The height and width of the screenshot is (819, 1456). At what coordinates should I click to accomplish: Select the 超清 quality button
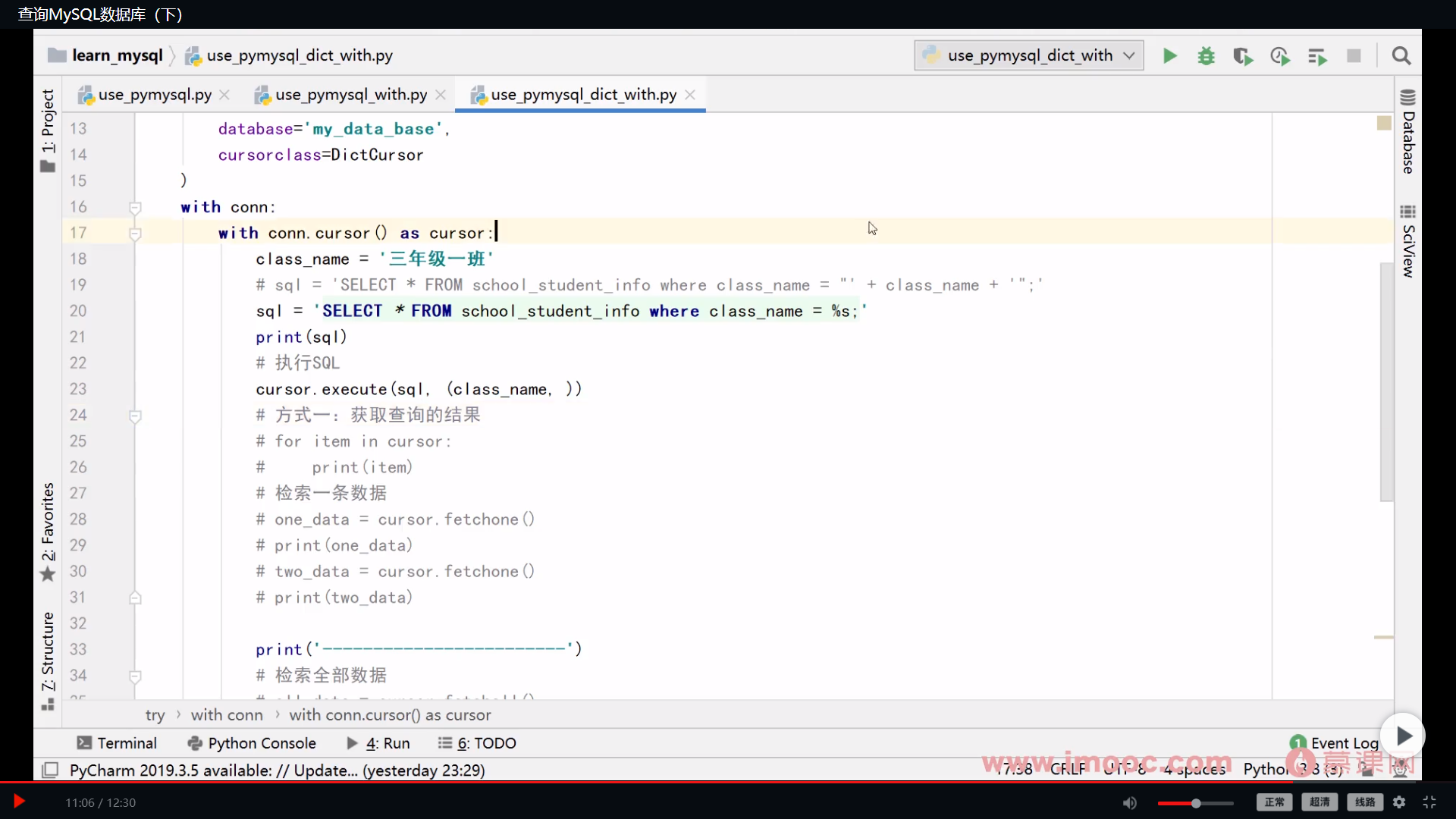pos(1319,802)
